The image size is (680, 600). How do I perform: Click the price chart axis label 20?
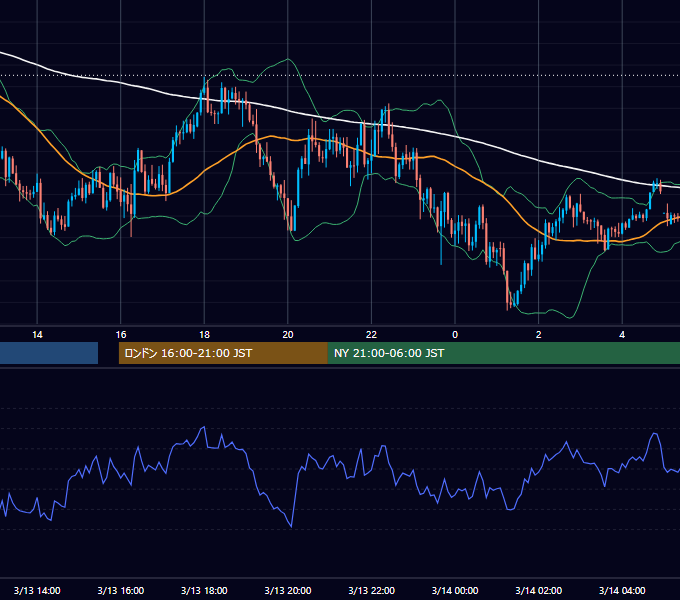(x=288, y=335)
